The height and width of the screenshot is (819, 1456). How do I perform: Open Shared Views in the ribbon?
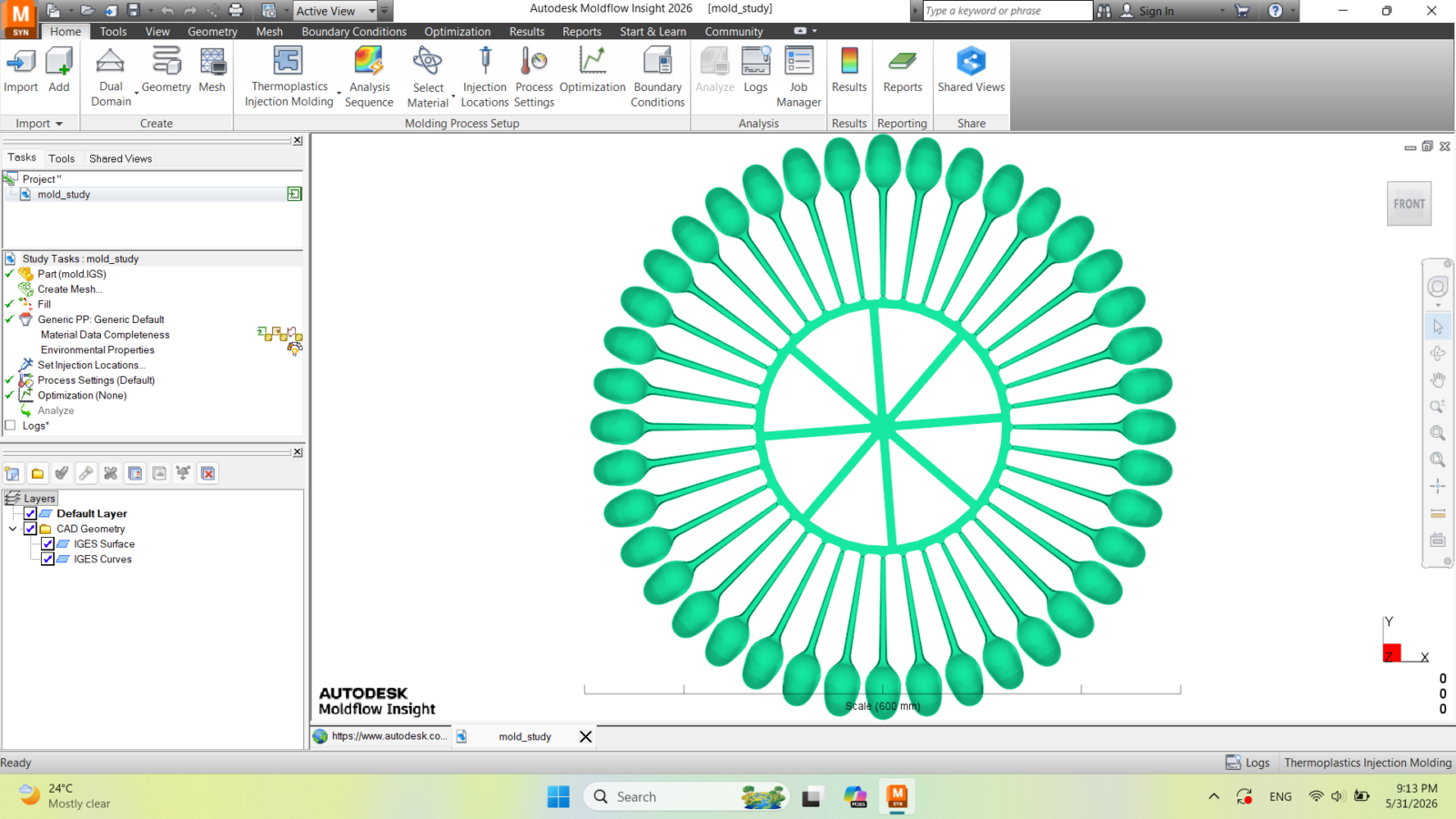[x=971, y=70]
